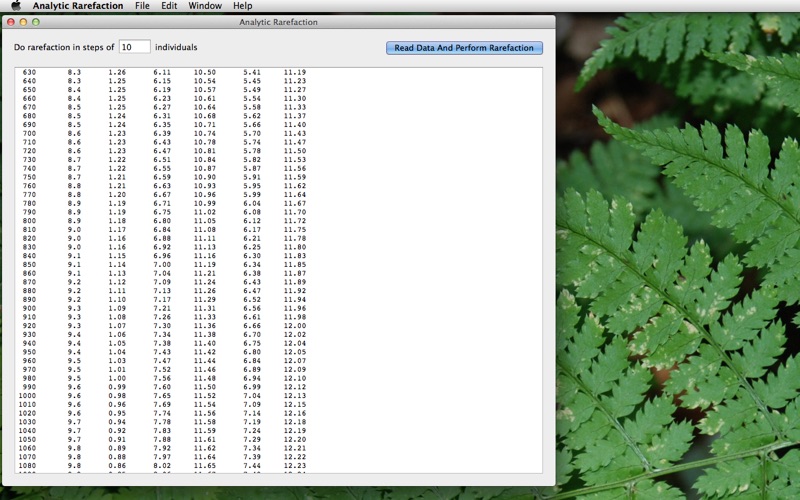The image size is (800, 500).
Task: Click the window title Analytic Rarefaction
Action: pos(279,22)
